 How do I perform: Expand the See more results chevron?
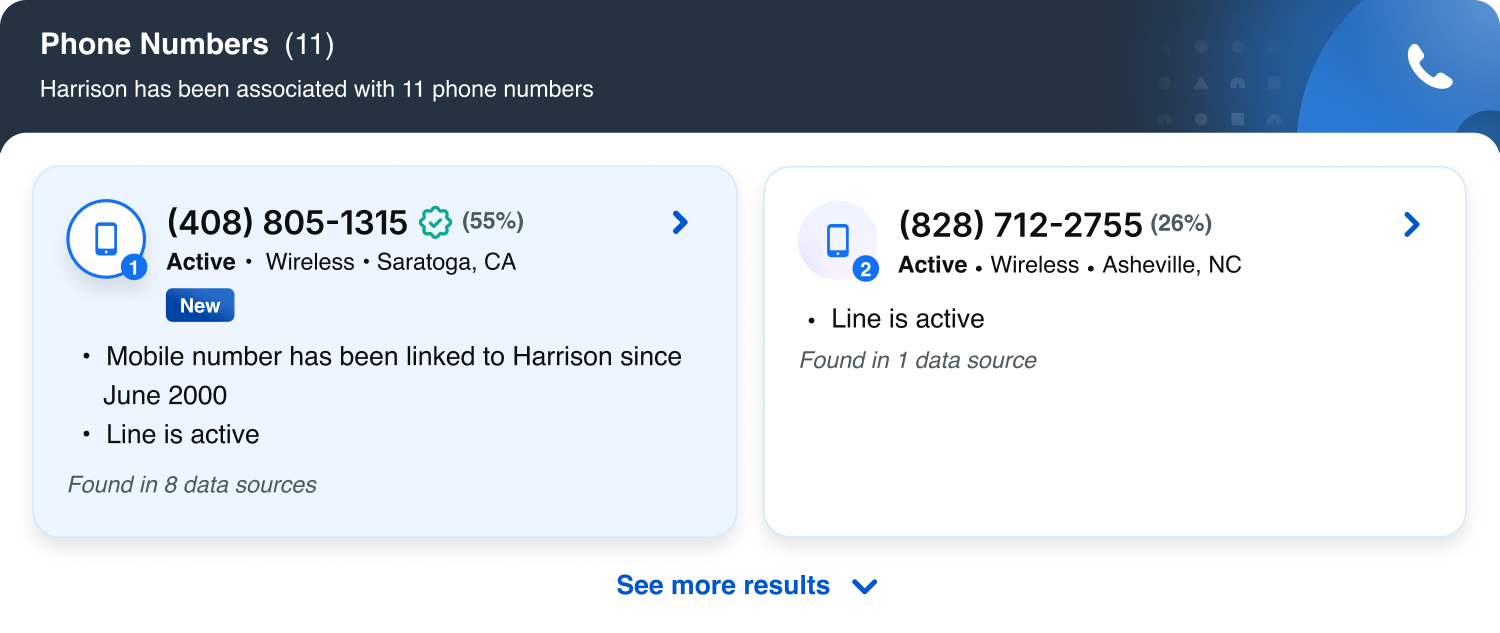click(864, 587)
